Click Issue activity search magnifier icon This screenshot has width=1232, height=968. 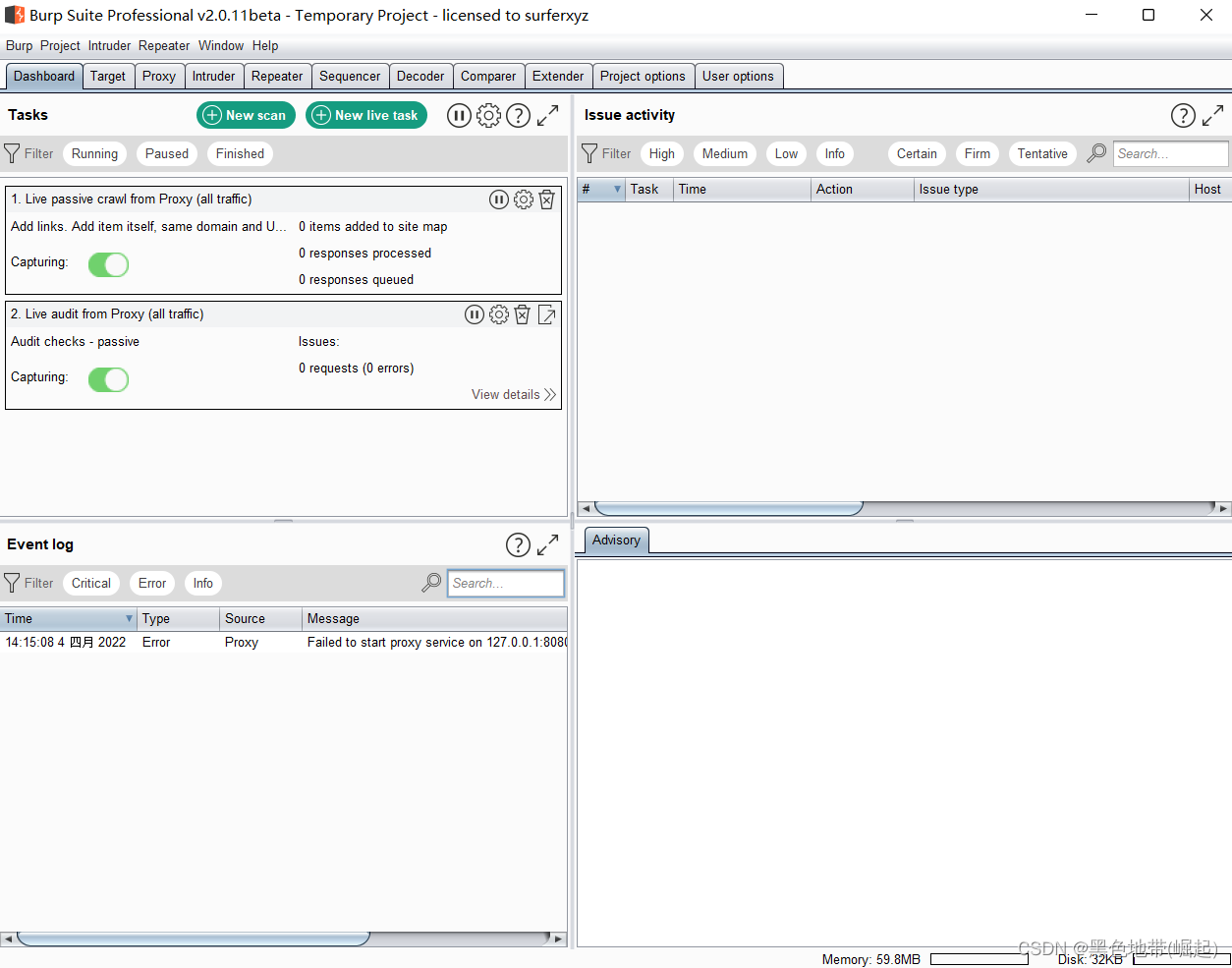1096,153
